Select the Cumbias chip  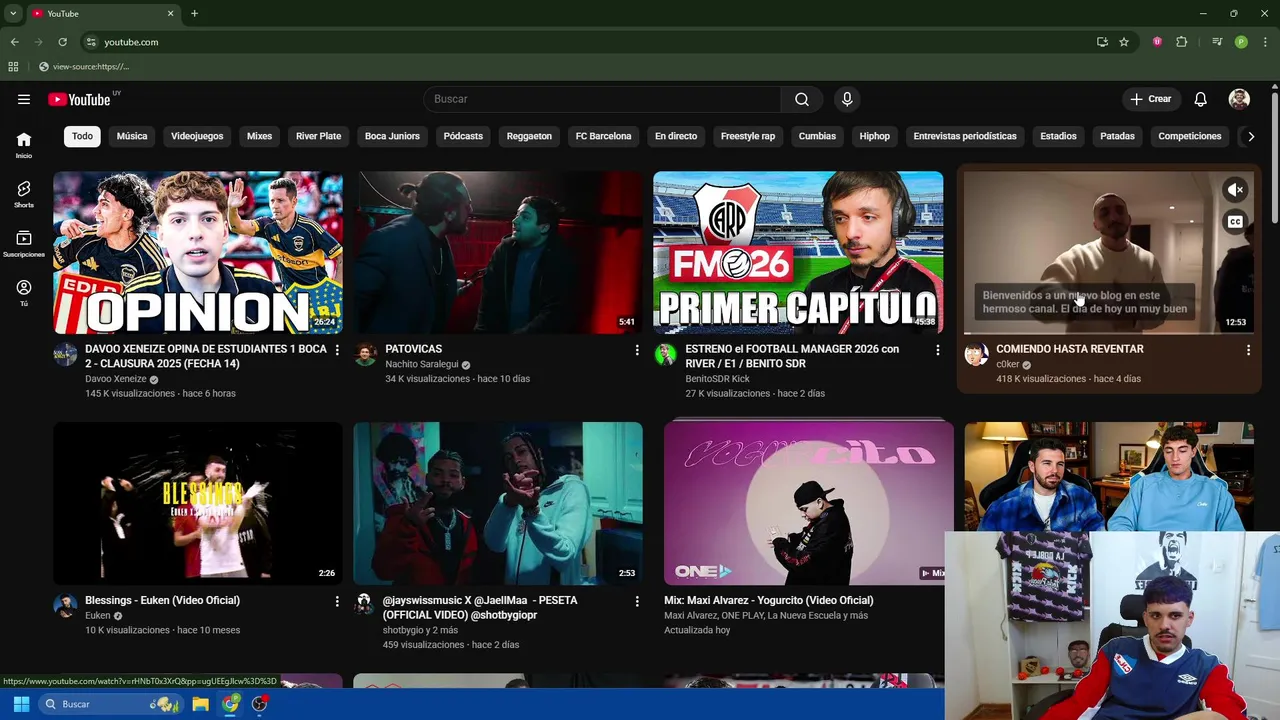pos(817,136)
